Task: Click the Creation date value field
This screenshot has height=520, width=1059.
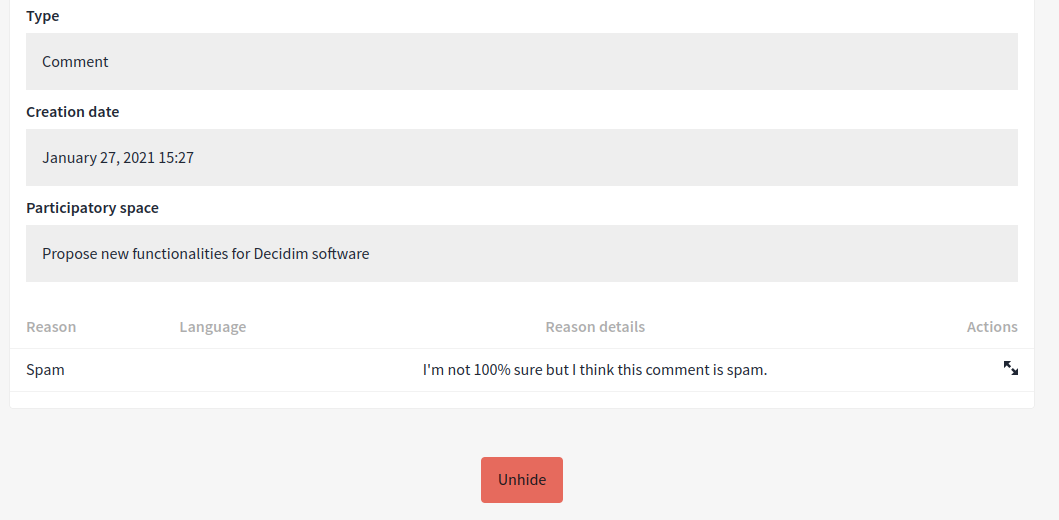Action: point(521,157)
